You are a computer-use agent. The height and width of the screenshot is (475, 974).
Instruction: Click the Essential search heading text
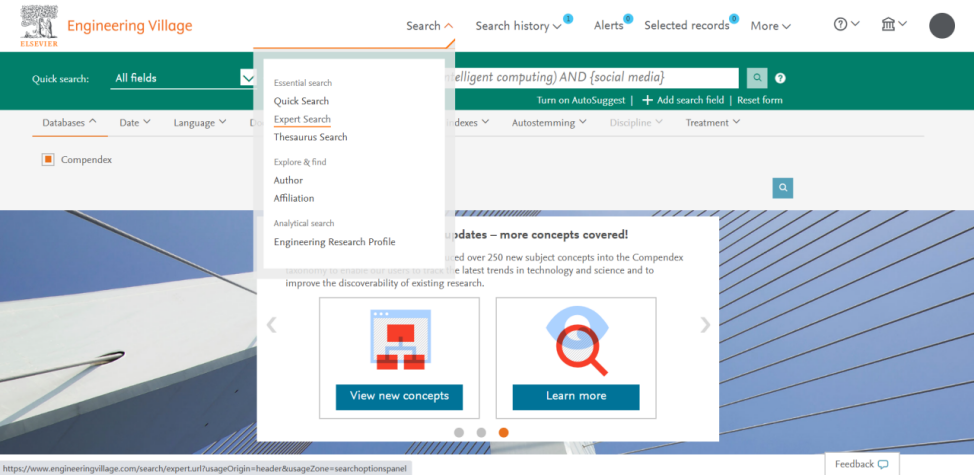tap(303, 83)
